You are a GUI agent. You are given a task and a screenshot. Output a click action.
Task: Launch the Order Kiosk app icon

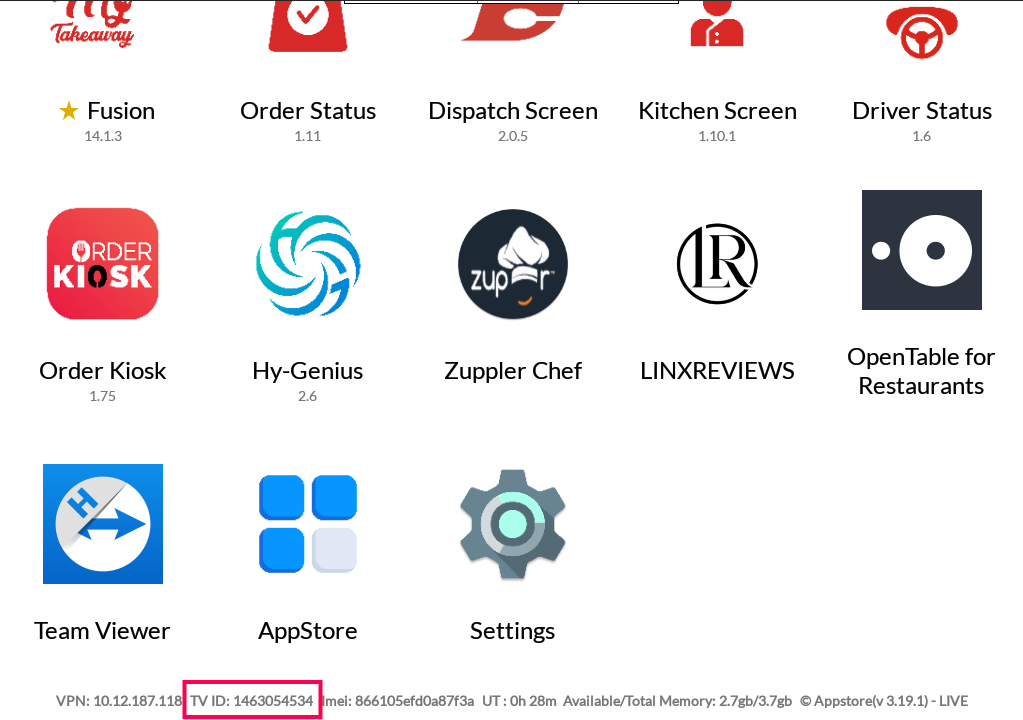click(102, 263)
